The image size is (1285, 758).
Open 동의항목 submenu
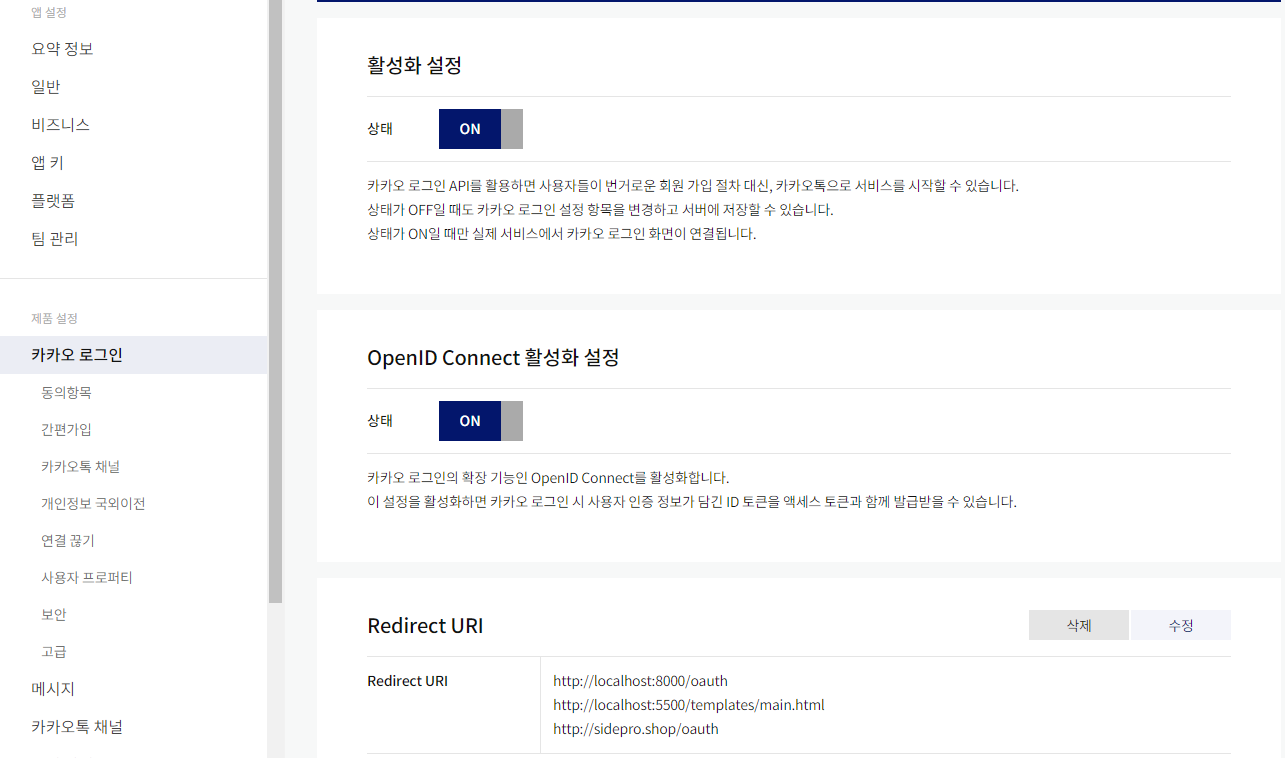pos(67,392)
